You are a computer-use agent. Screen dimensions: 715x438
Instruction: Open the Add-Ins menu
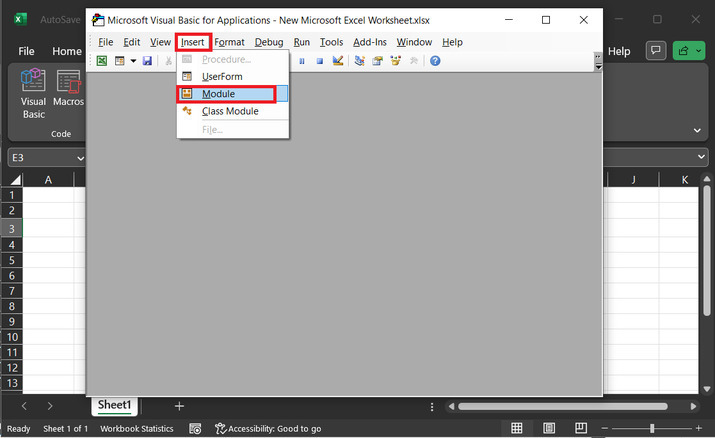370,42
